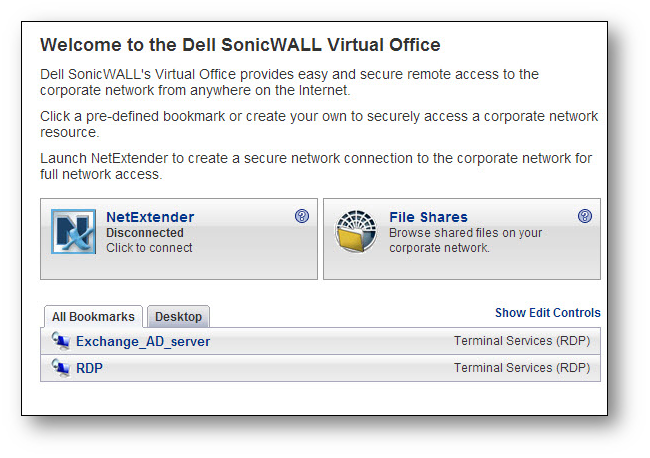
Task: Click the Disconnected status label
Action: pyautogui.click(x=145, y=233)
